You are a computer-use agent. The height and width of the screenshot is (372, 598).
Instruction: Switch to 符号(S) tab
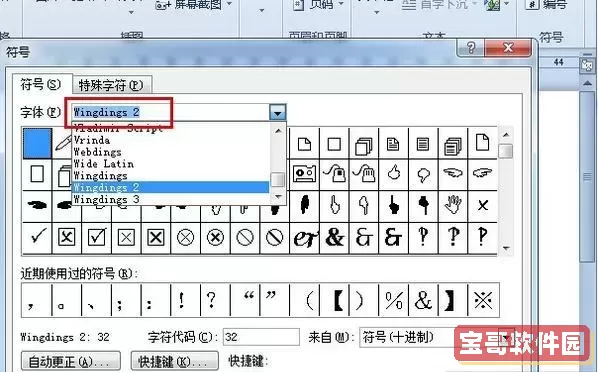click(x=41, y=84)
